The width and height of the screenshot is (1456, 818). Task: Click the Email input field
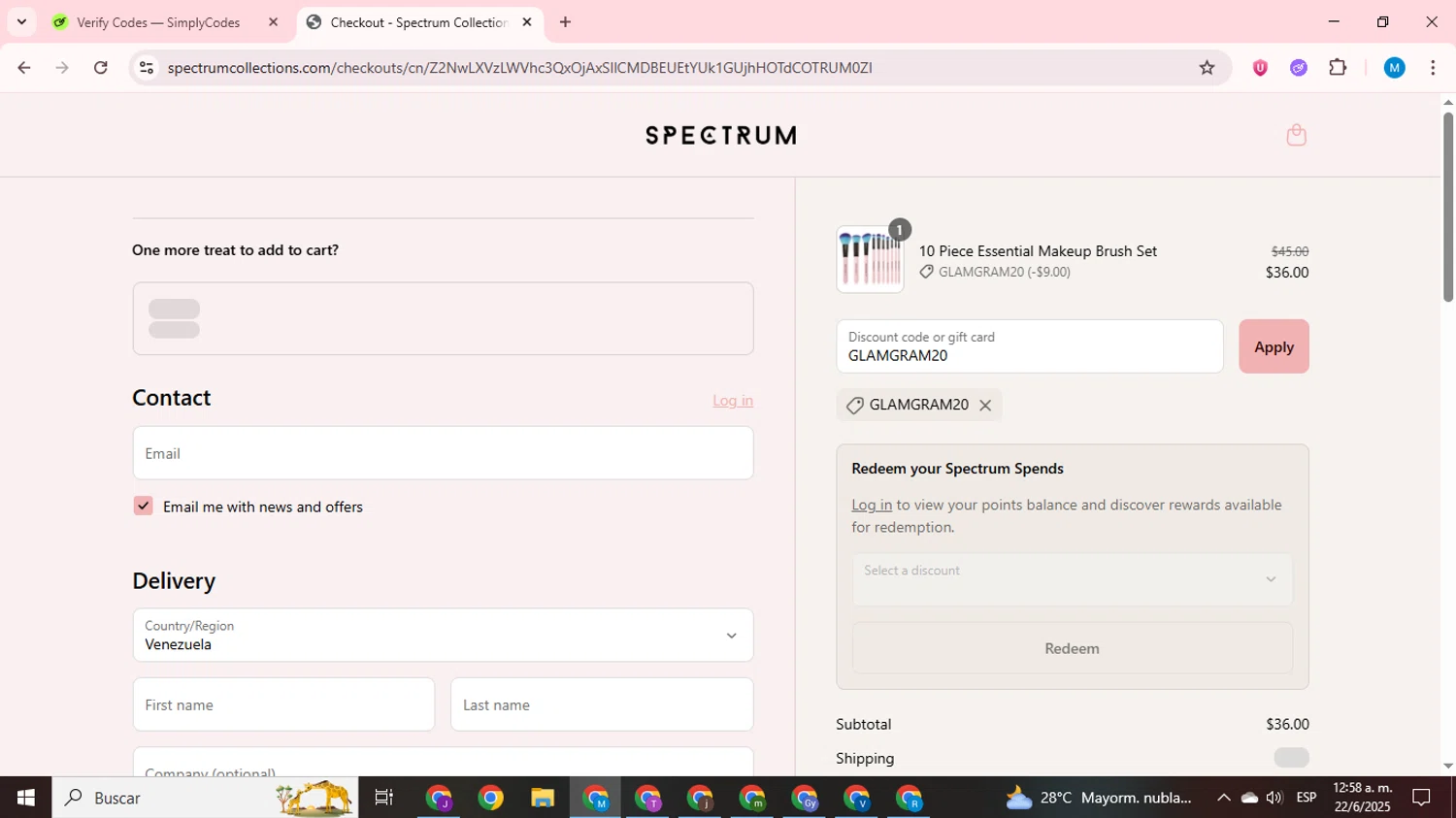pos(443,453)
